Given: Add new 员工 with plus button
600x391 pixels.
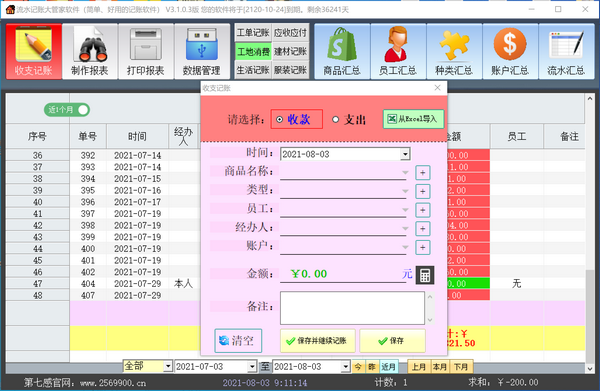Looking at the screenshot, I should pyautogui.click(x=422, y=210).
